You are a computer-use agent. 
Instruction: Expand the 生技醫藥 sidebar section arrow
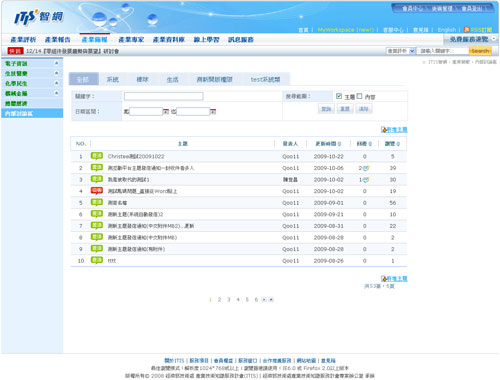(x=56, y=73)
